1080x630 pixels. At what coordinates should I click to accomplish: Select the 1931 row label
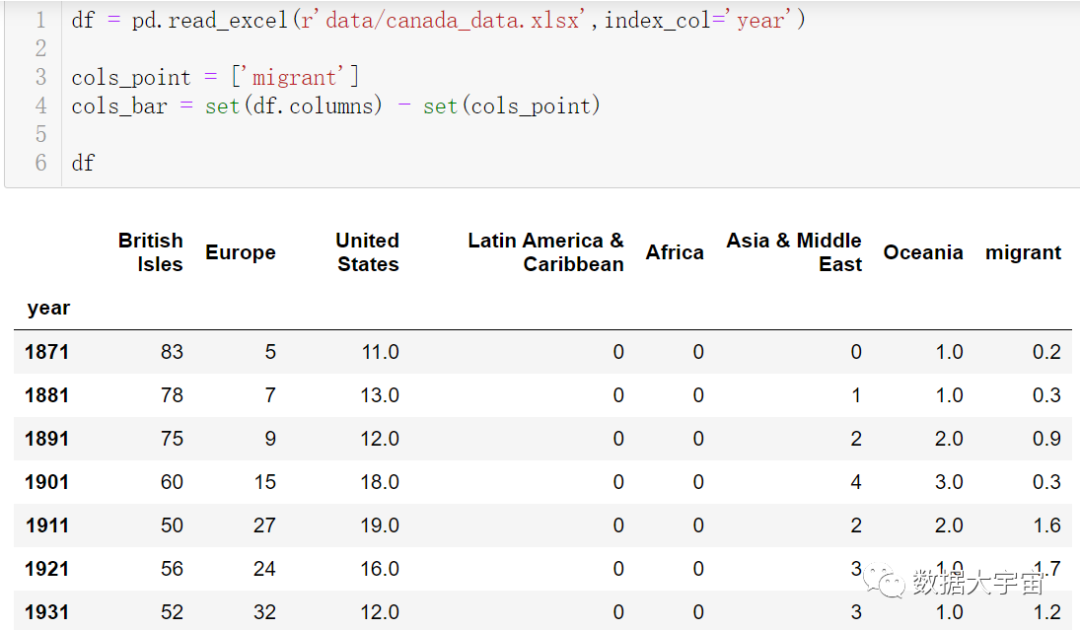(x=47, y=612)
